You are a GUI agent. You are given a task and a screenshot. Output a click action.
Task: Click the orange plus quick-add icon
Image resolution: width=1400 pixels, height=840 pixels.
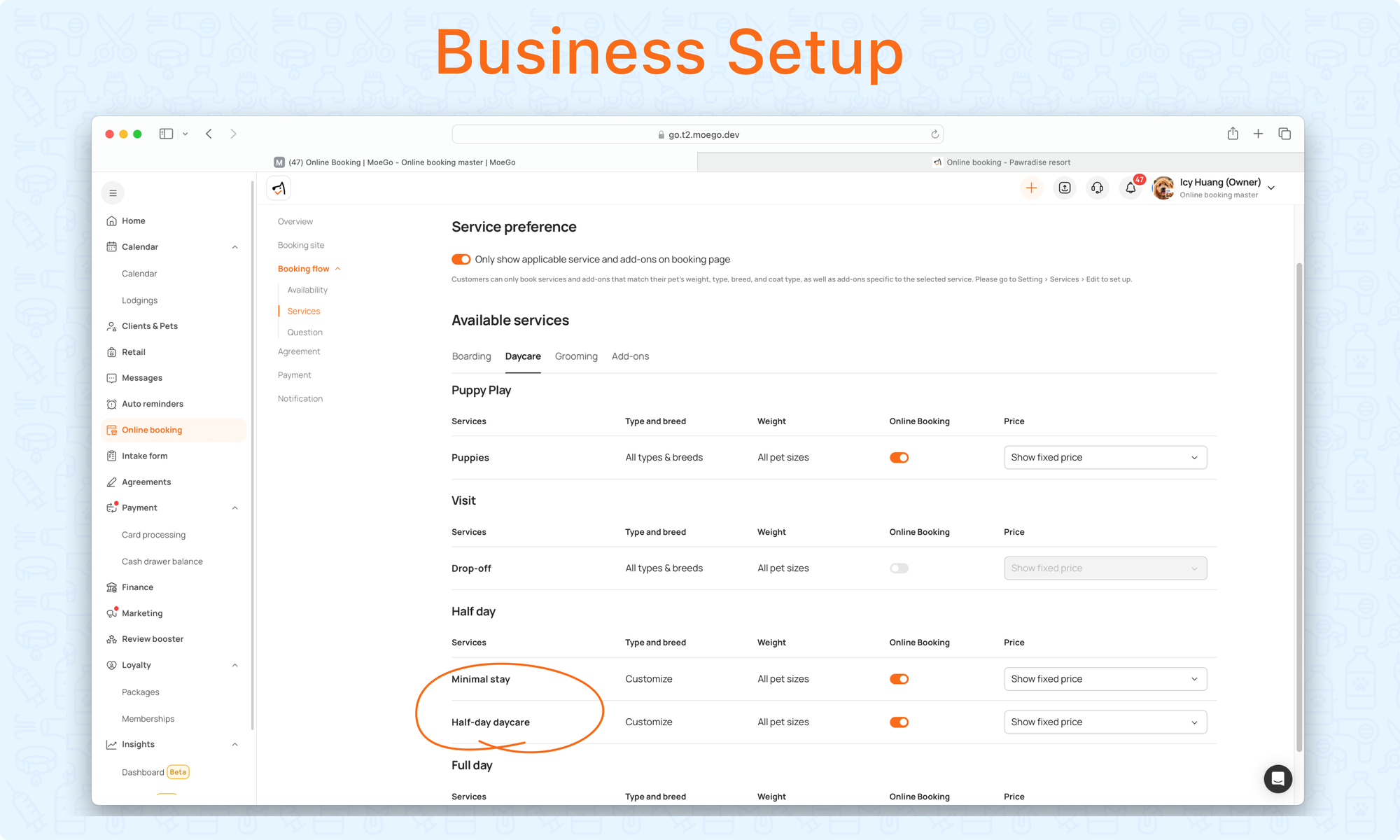(1031, 188)
